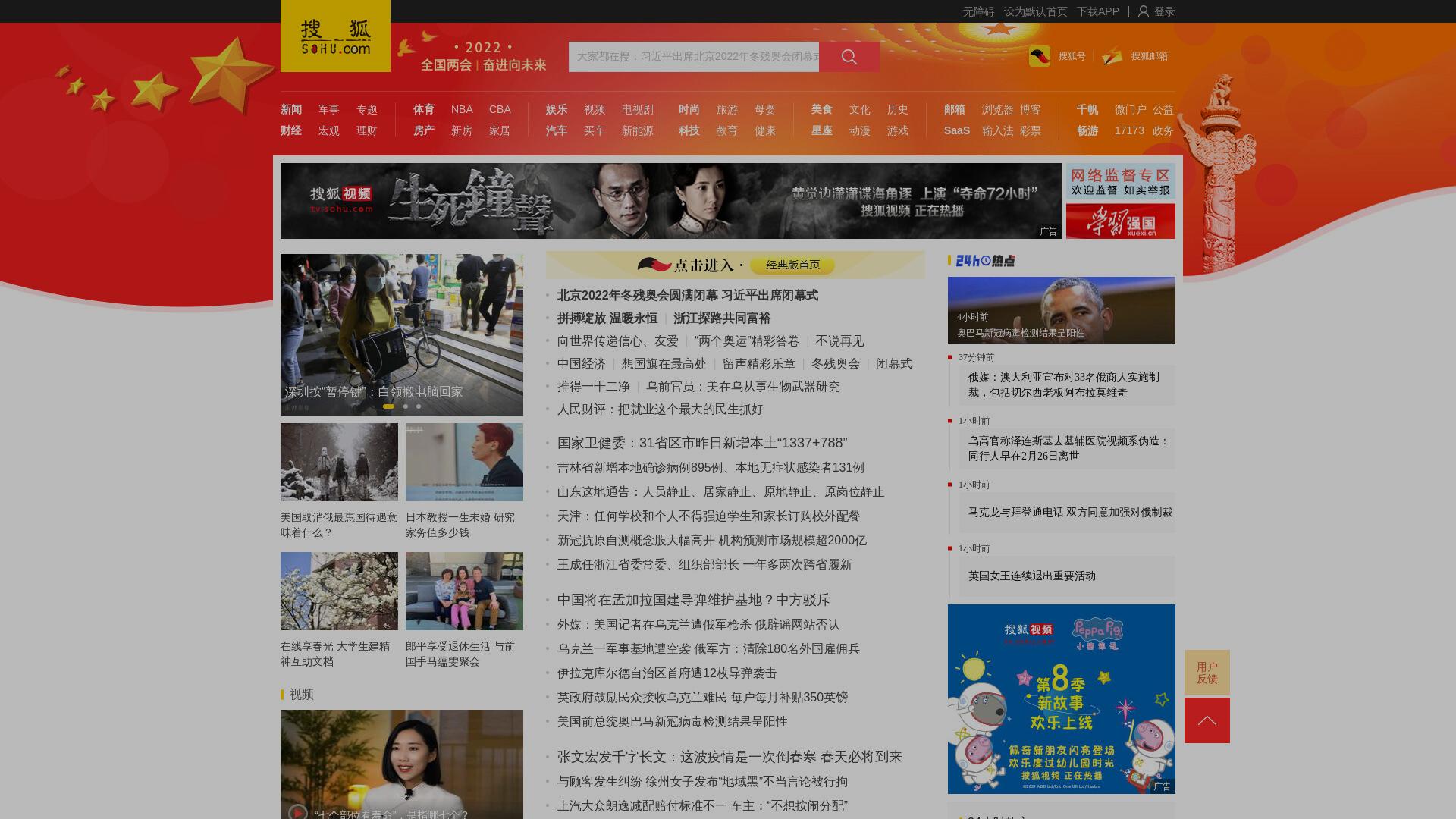Open the 千帆 menu item
The image size is (1456, 819).
pyautogui.click(x=1087, y=109)
